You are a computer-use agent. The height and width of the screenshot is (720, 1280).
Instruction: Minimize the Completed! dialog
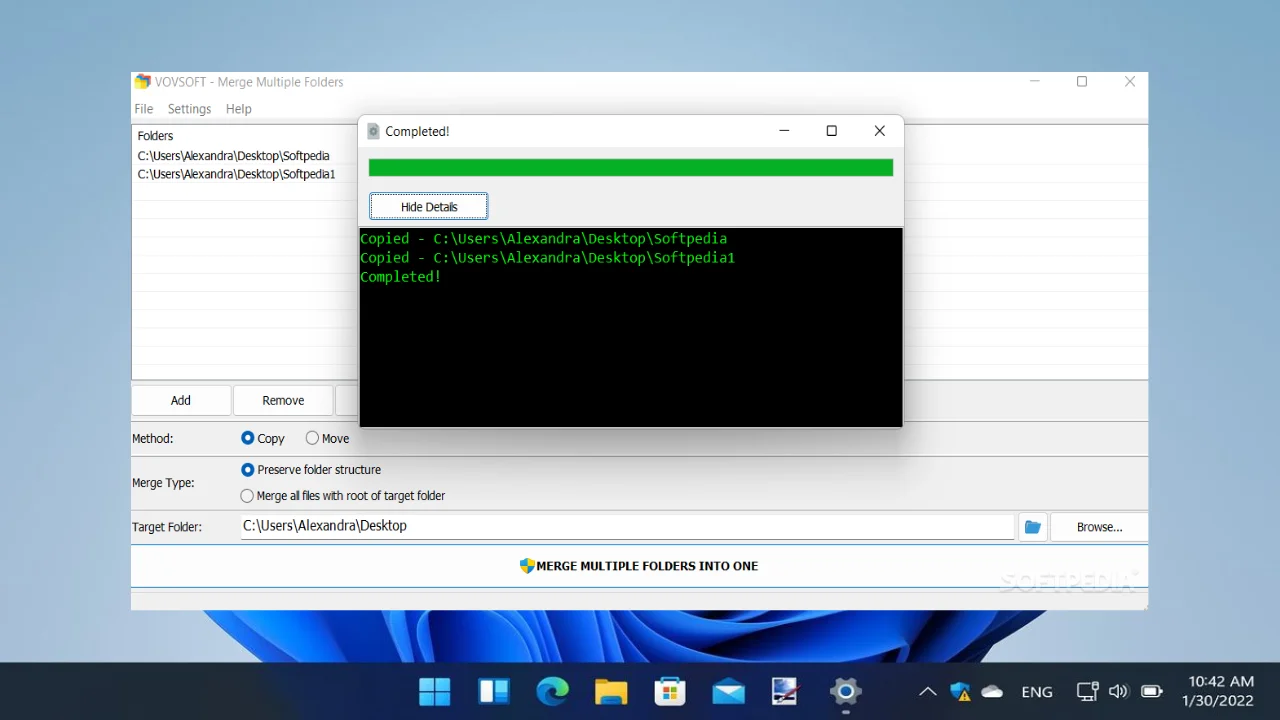[784, 131]
